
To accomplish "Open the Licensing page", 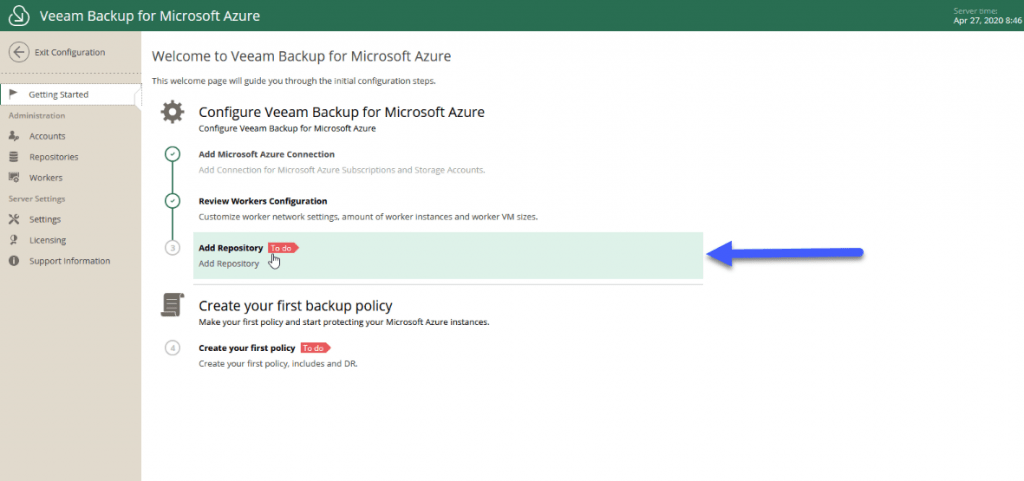I will point(48,240).
